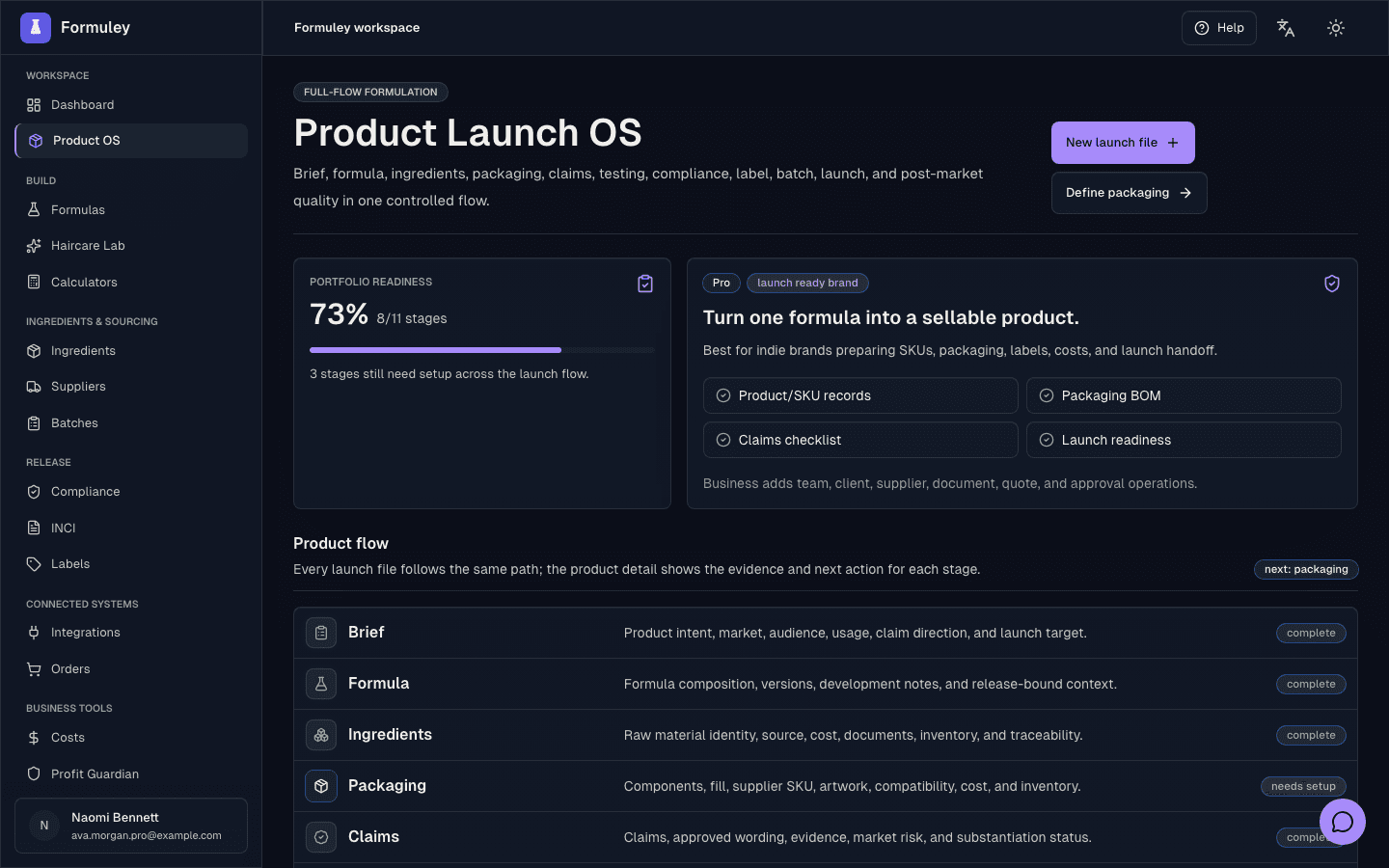Click the Haircare Lab sparkle icon
Viewport: 1389px width, 868px height.
[x=34, y=246]
